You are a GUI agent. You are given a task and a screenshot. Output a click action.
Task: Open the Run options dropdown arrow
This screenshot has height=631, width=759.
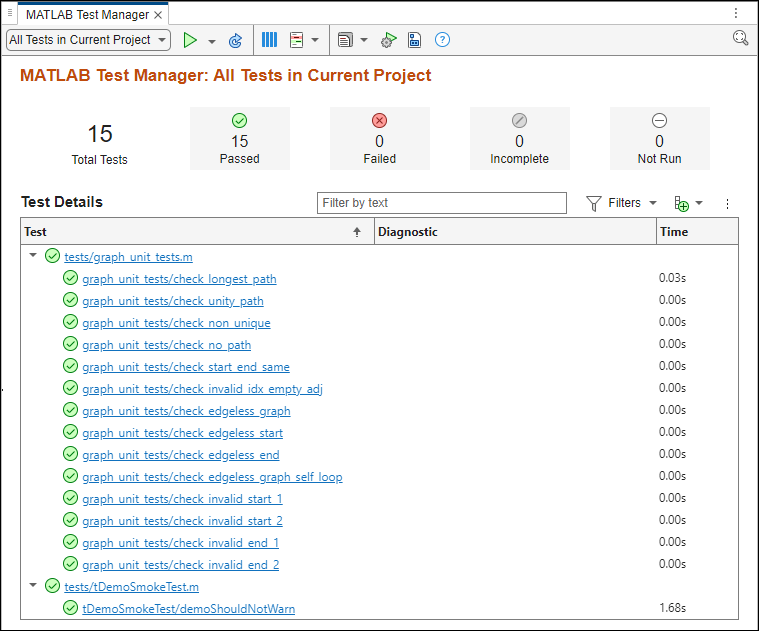[212, 42]
